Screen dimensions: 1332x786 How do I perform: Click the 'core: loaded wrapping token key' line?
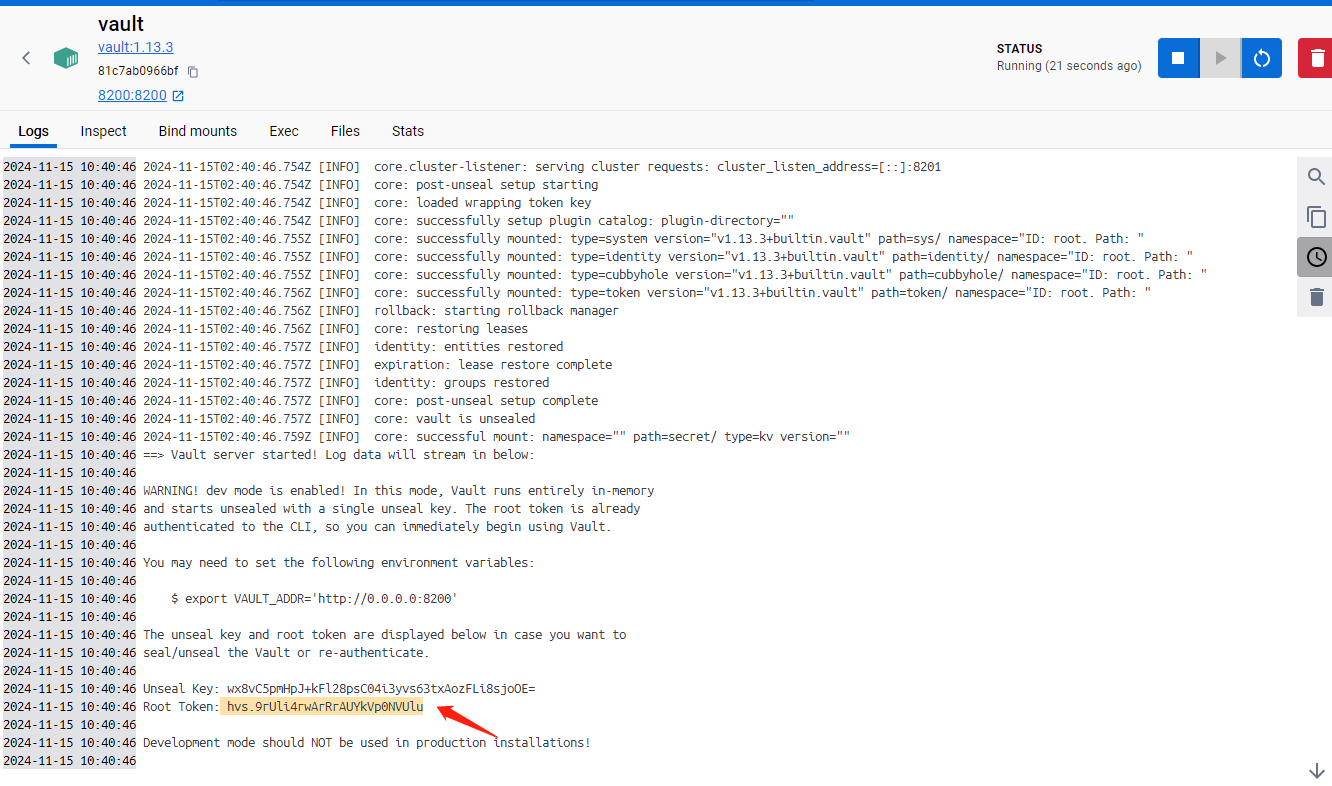point(367,203)
